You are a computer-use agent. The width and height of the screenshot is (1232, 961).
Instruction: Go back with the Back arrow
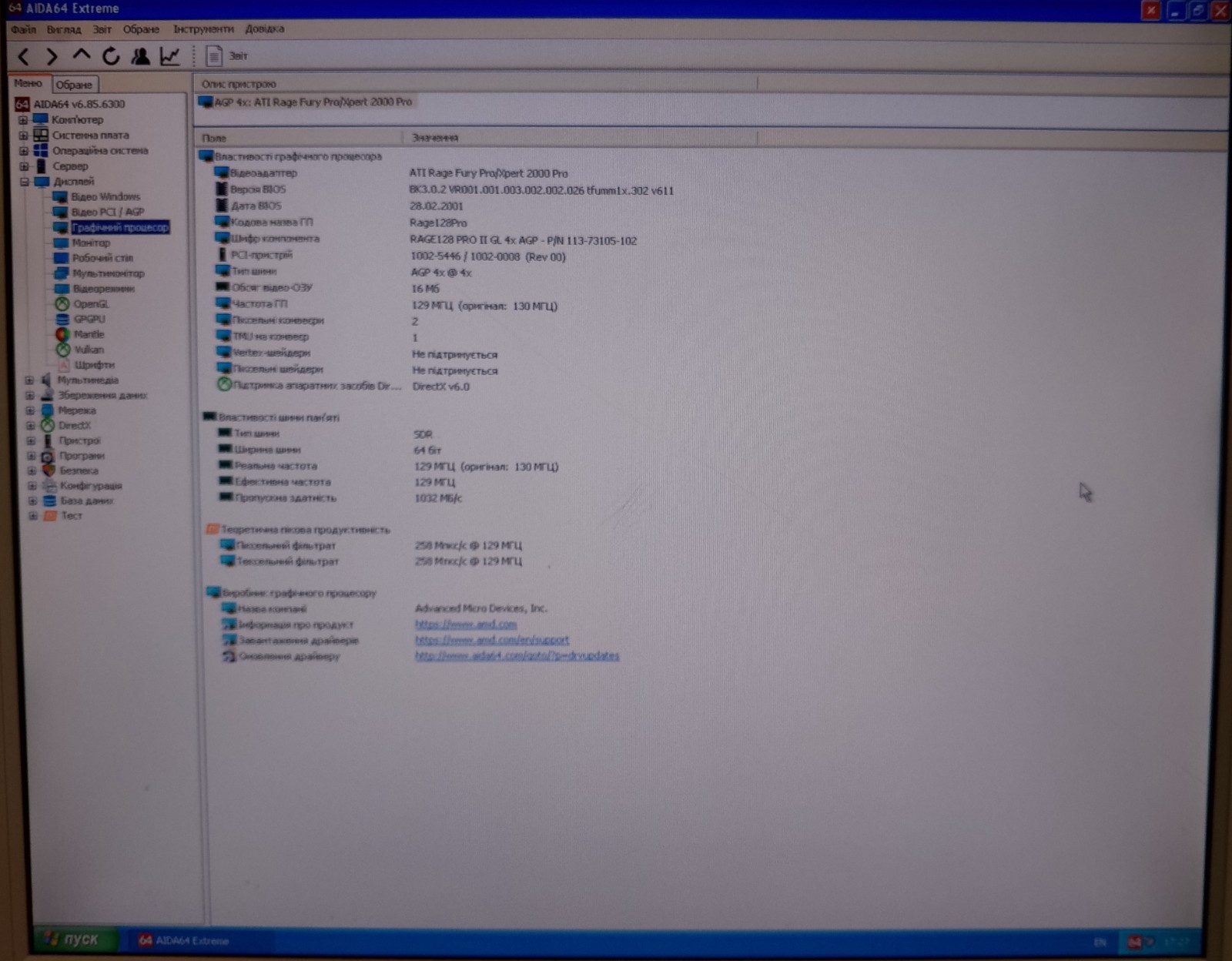click(x=24, y=56)
